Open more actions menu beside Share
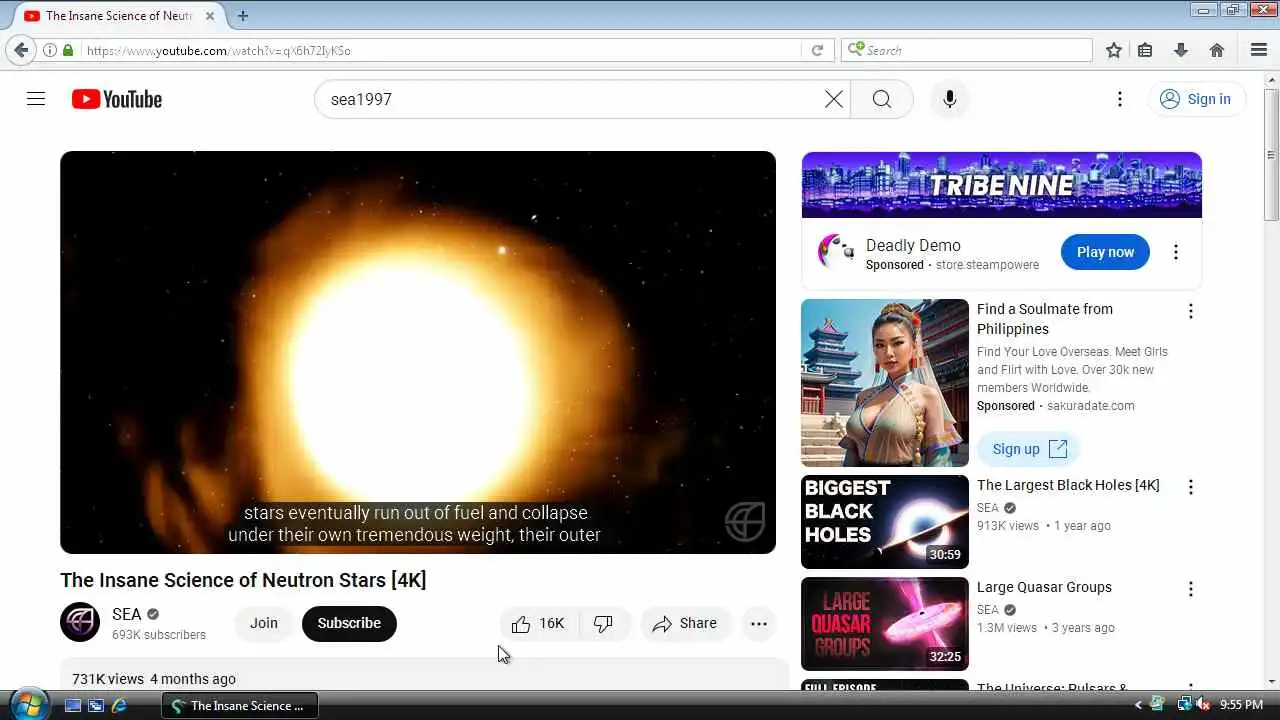 click(x=759, y=624)
